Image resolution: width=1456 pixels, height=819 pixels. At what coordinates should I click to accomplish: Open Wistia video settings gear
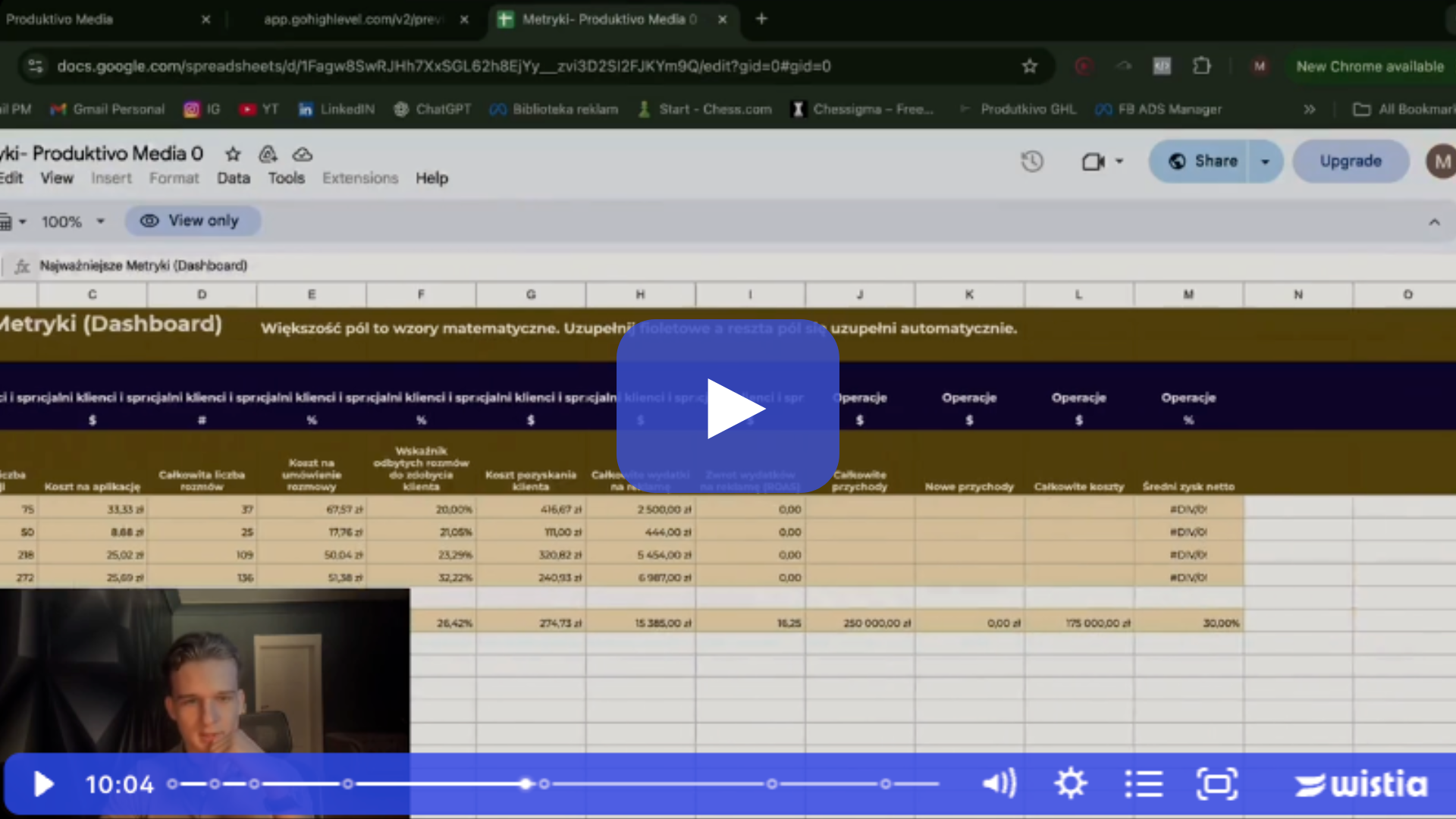click(1070, 783)
